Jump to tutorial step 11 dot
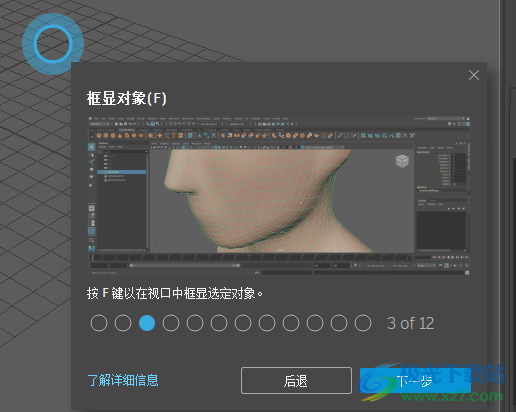 coord(339,323)
